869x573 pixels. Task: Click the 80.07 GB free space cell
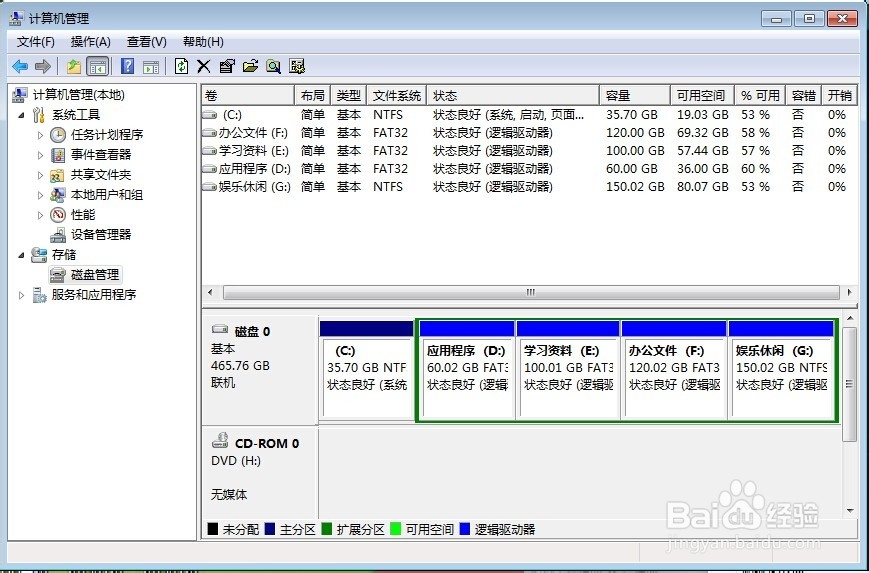702,187
